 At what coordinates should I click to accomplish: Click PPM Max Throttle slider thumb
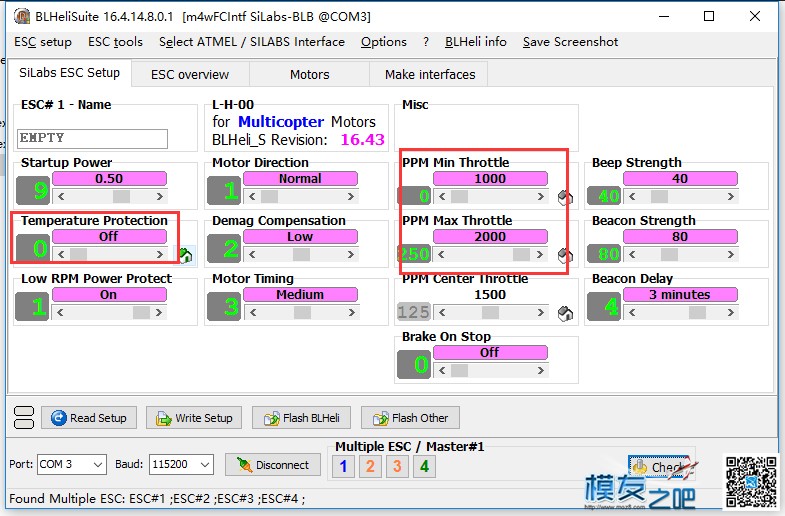click(x=522, y=255)
